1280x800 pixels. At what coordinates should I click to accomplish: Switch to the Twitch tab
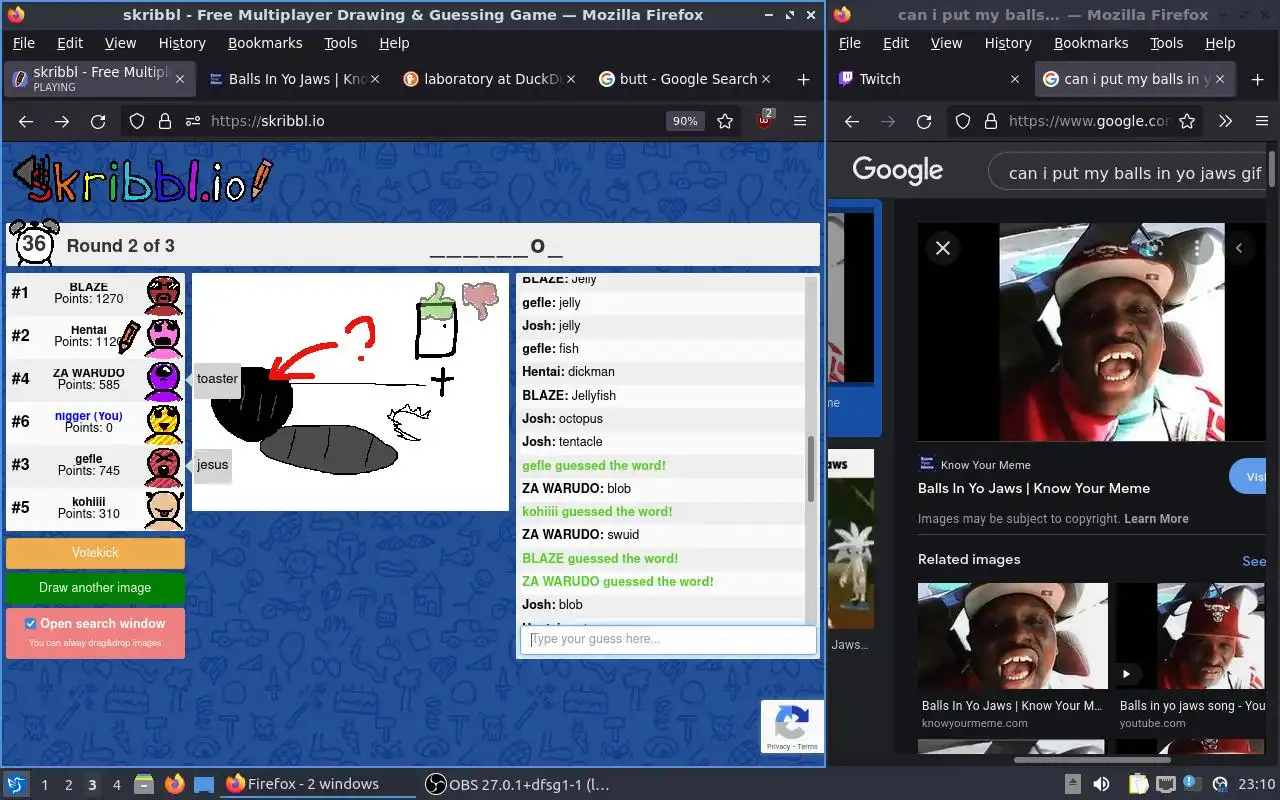tap(929, 79)
